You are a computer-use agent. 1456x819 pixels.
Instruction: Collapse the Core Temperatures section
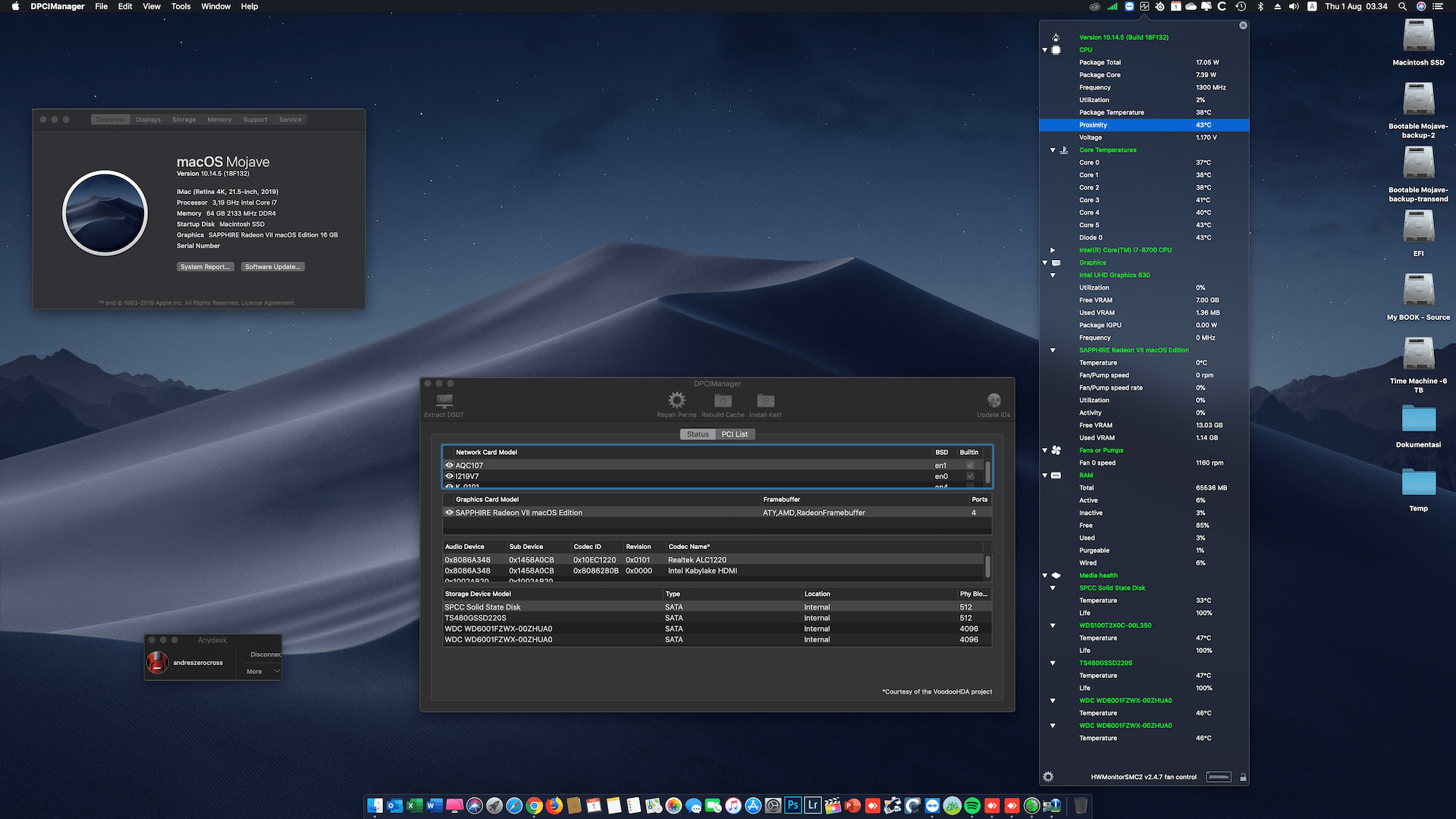pos(1053,149)
